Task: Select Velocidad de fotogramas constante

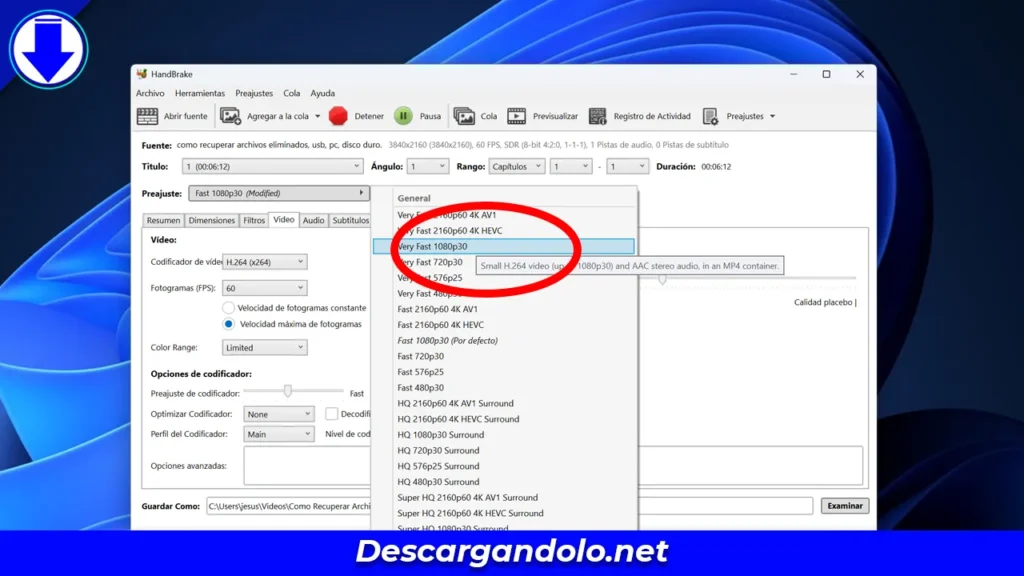Action: pyautogui.click(x=231, y=308)
